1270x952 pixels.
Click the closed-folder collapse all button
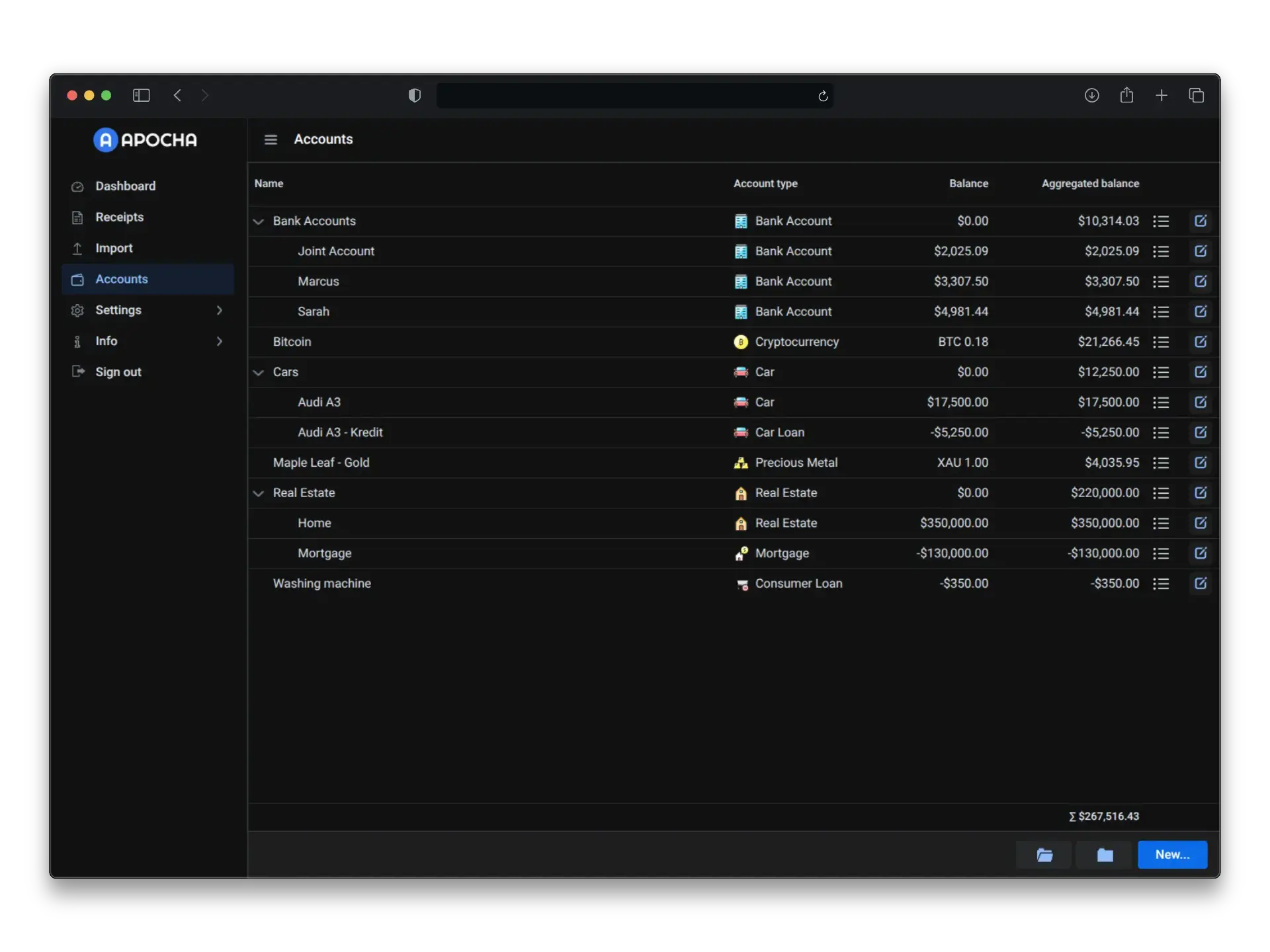point(1105,855)
